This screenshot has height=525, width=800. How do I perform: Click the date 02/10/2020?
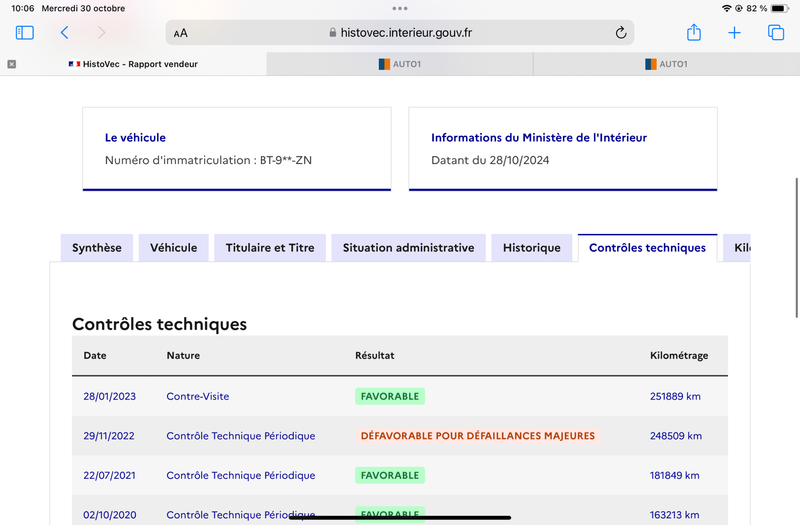tap(110, 515)
